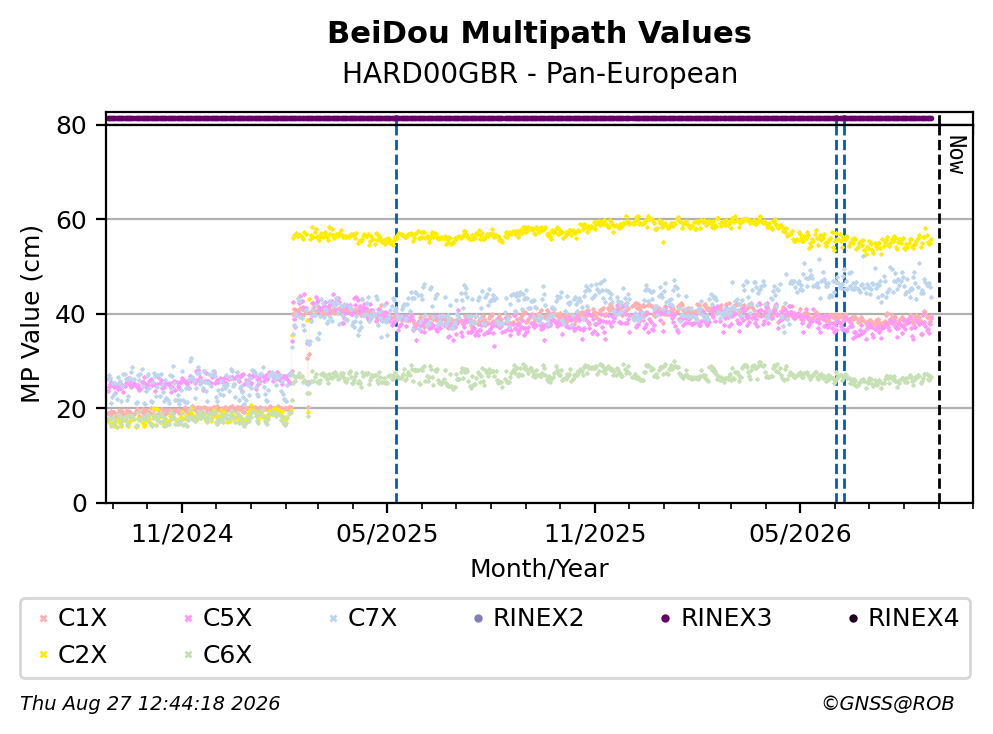Click the C7X light blue legend marker
Image resolution: width=993 pixels, height=734 pixels.
pos(333,618)
